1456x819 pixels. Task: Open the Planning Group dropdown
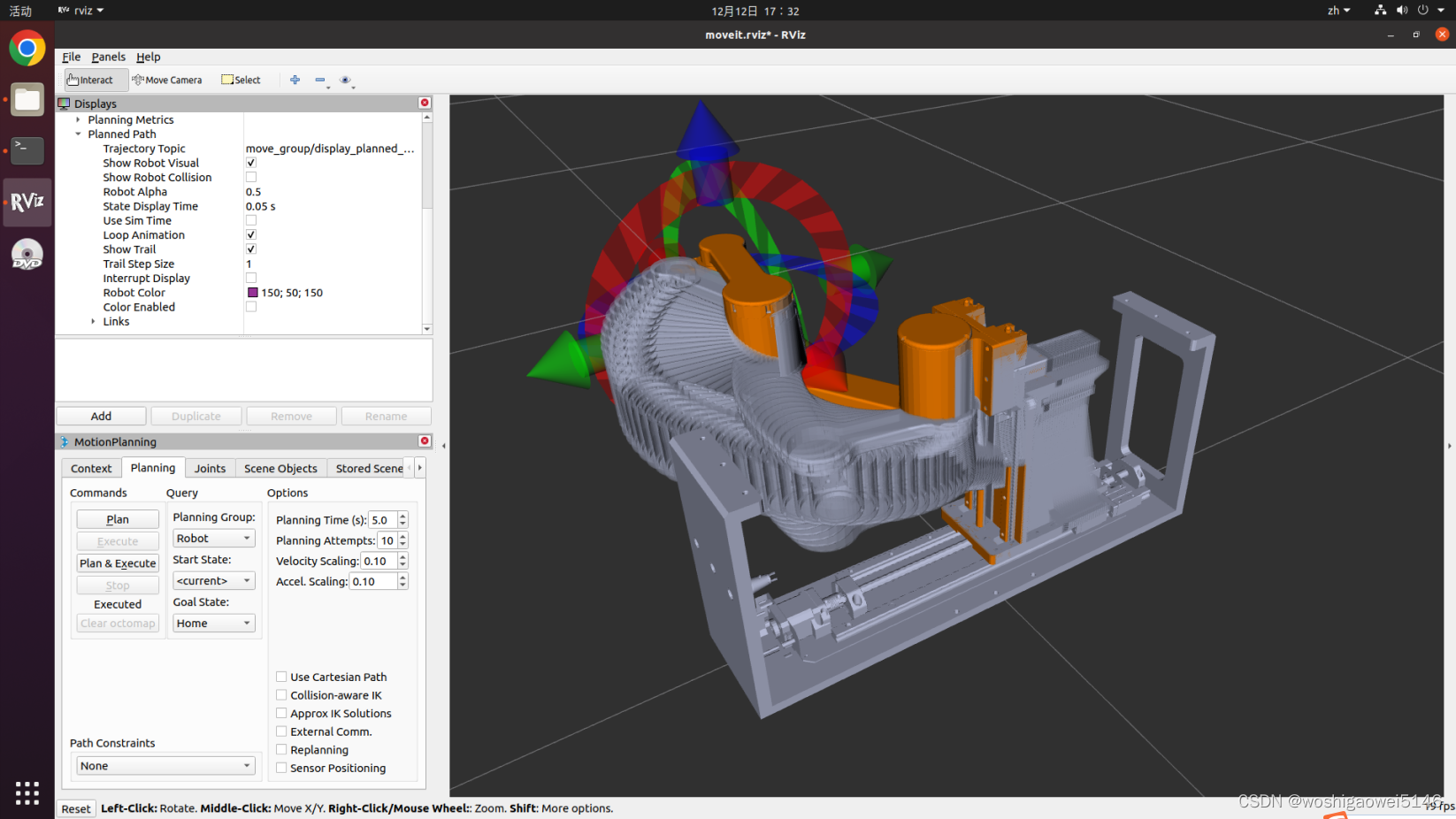coord(214,538)
